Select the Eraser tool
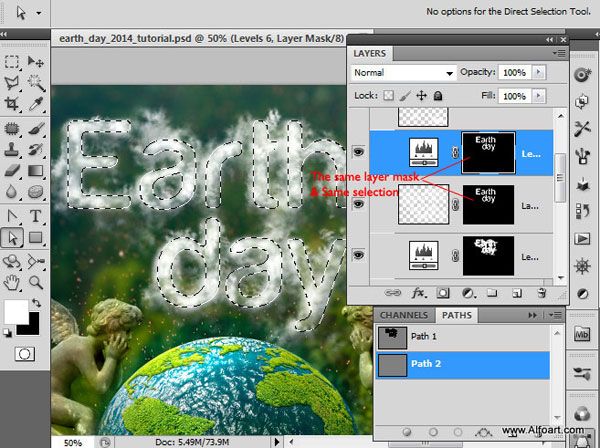 pyautogui.click(x=11, y=170)
